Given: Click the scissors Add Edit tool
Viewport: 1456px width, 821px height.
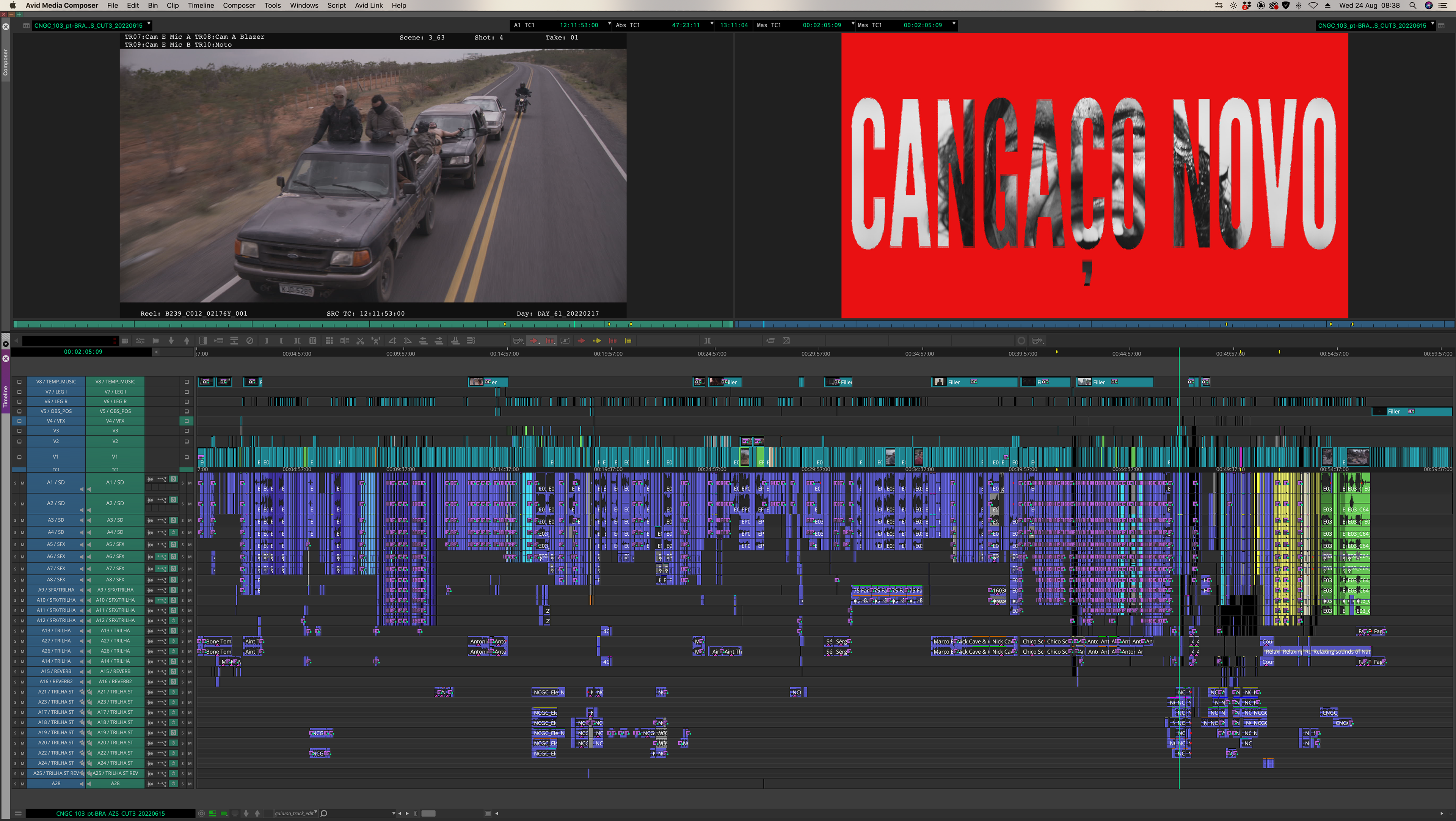Looking at the screenshot, I should [360, 340].
